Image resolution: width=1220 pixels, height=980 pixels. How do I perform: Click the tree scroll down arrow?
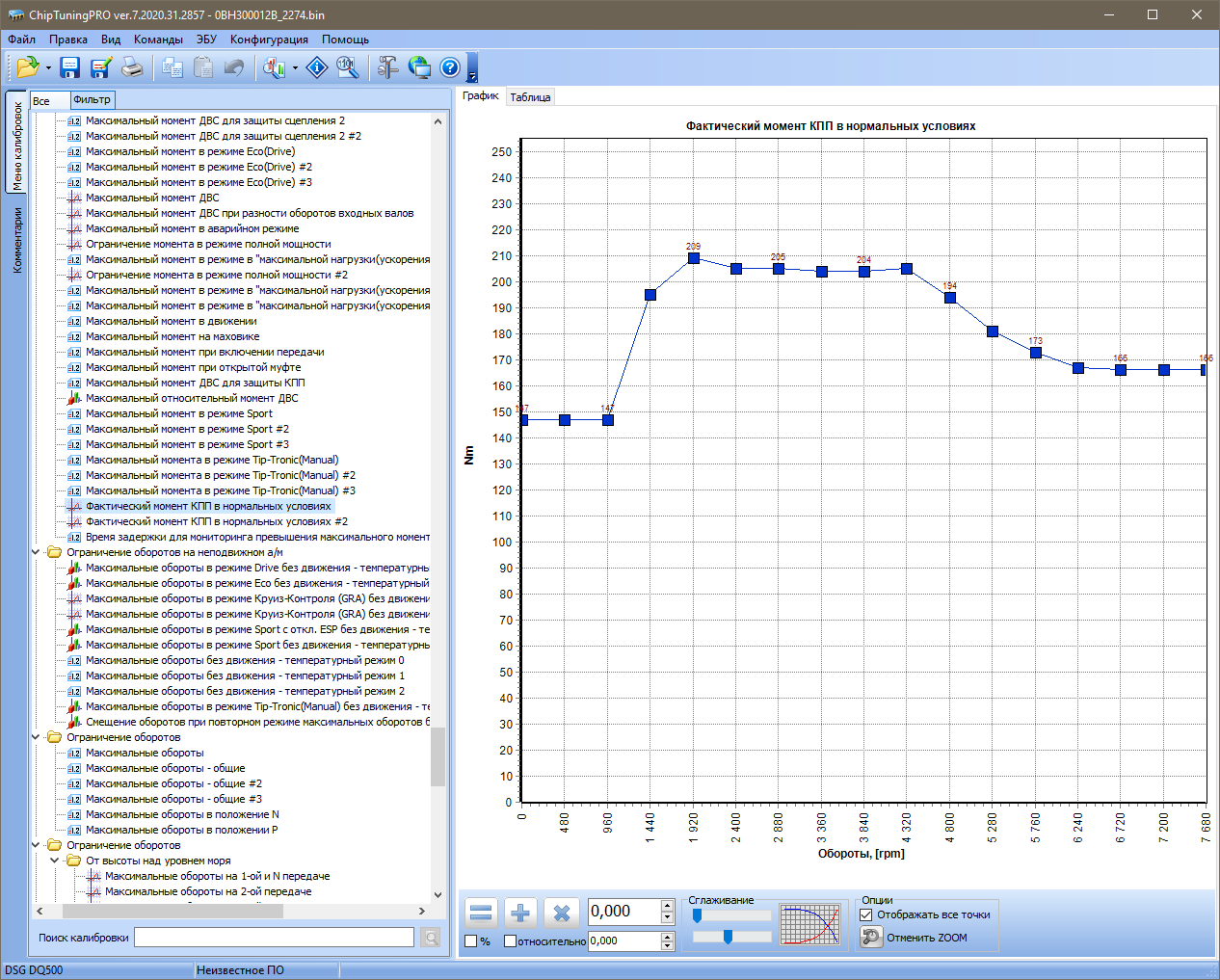click(438, 894)
